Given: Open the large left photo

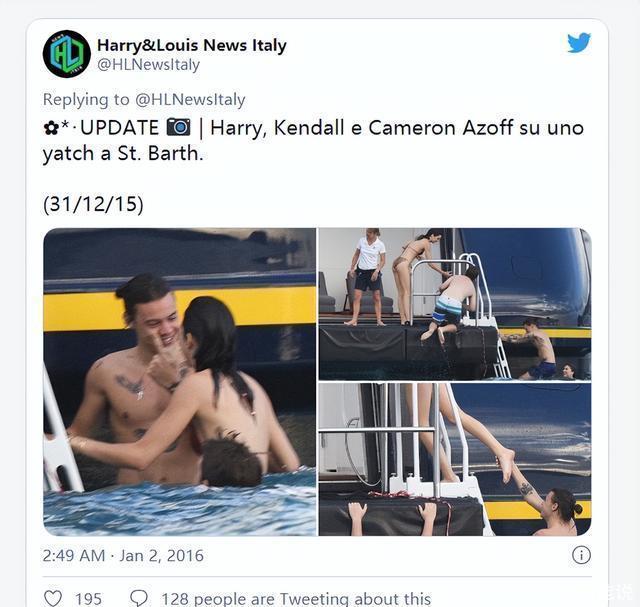Looking at the screenshot, I should click(x=179, y=381).
